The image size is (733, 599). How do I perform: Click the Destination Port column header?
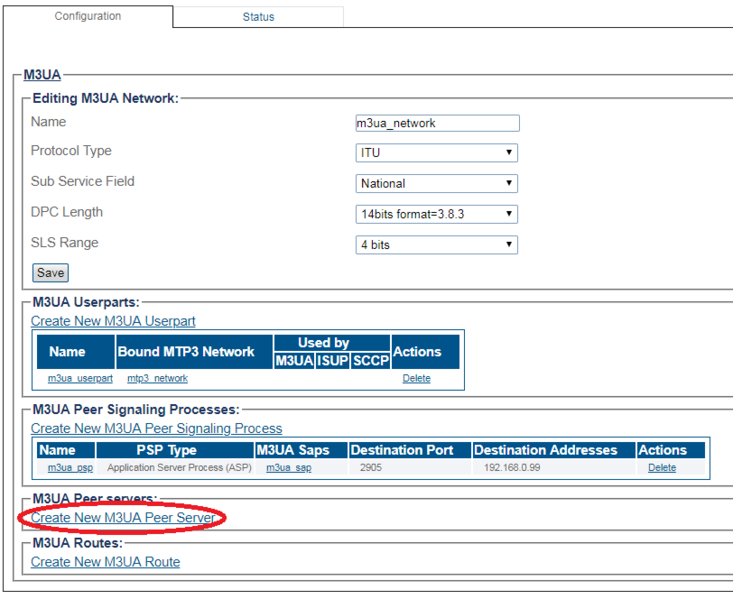[410, 450]
